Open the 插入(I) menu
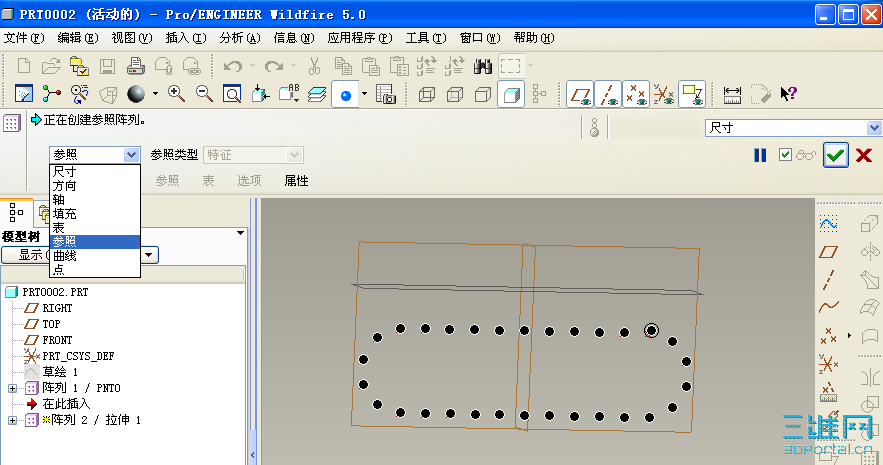883x465 pixels. pos(186,38)
